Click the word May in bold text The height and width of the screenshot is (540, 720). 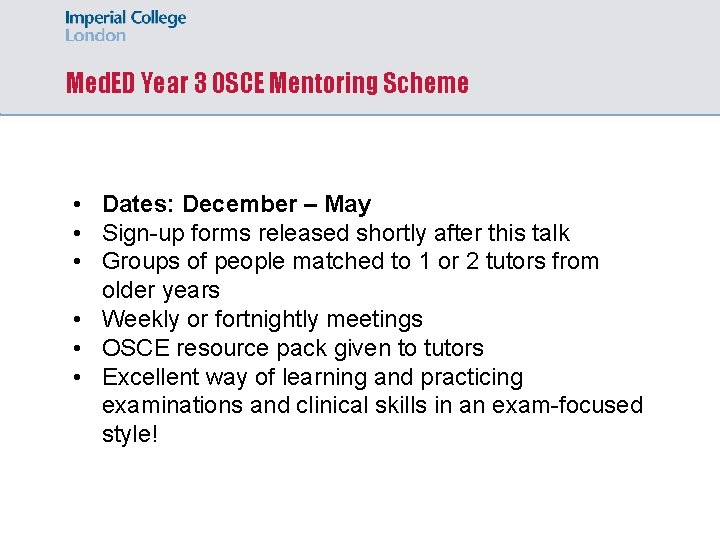[x=348, y=205]
